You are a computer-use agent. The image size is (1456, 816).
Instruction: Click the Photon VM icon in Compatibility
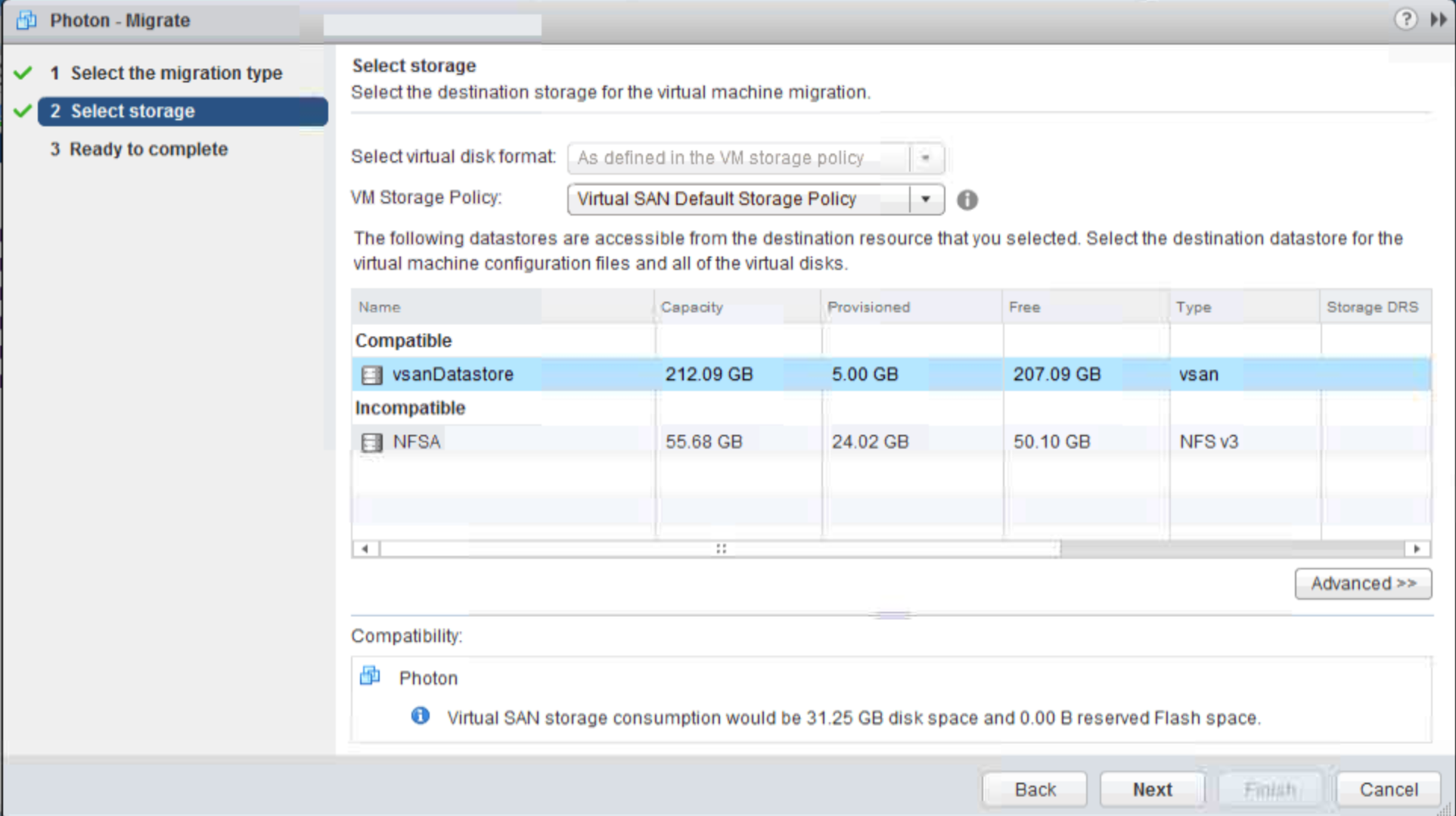click(370, 676)
